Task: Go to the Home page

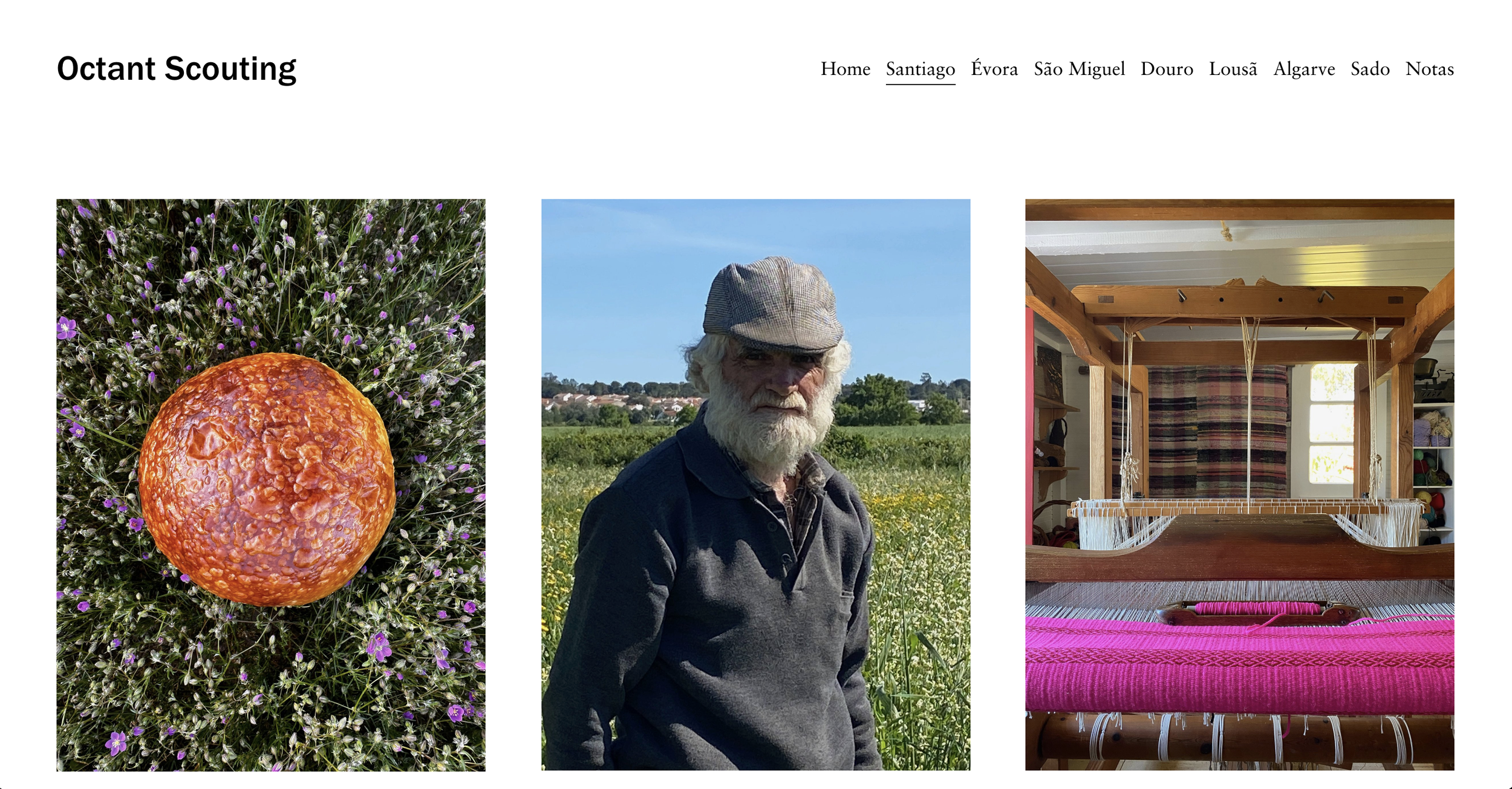Action: [x=845, y=69]
